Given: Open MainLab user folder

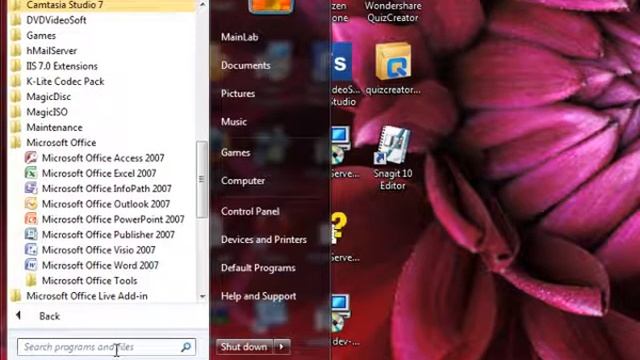Looking at the screenshot, I should (x=240, y=37).
